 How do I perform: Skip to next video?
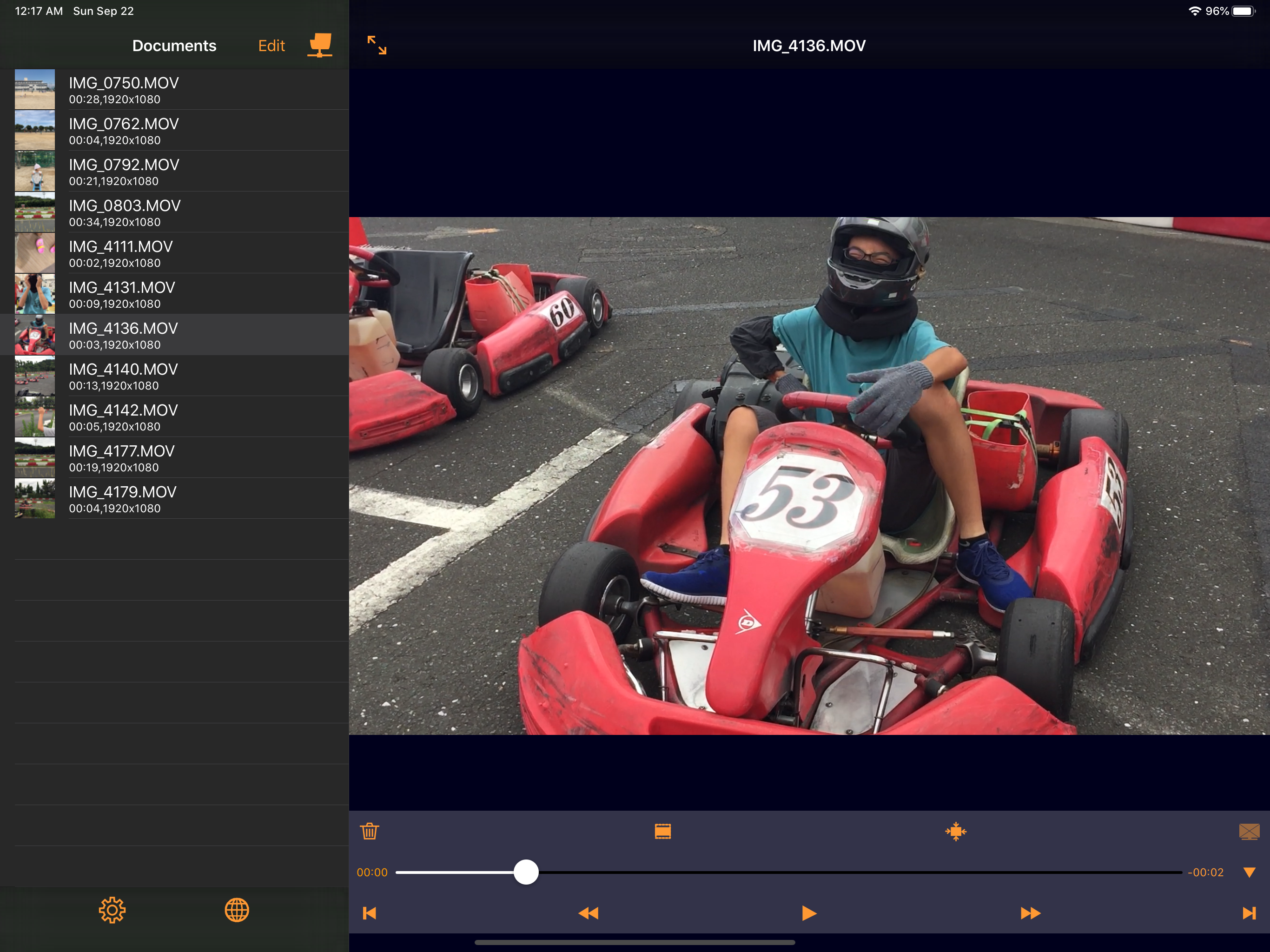point(1249,913)
